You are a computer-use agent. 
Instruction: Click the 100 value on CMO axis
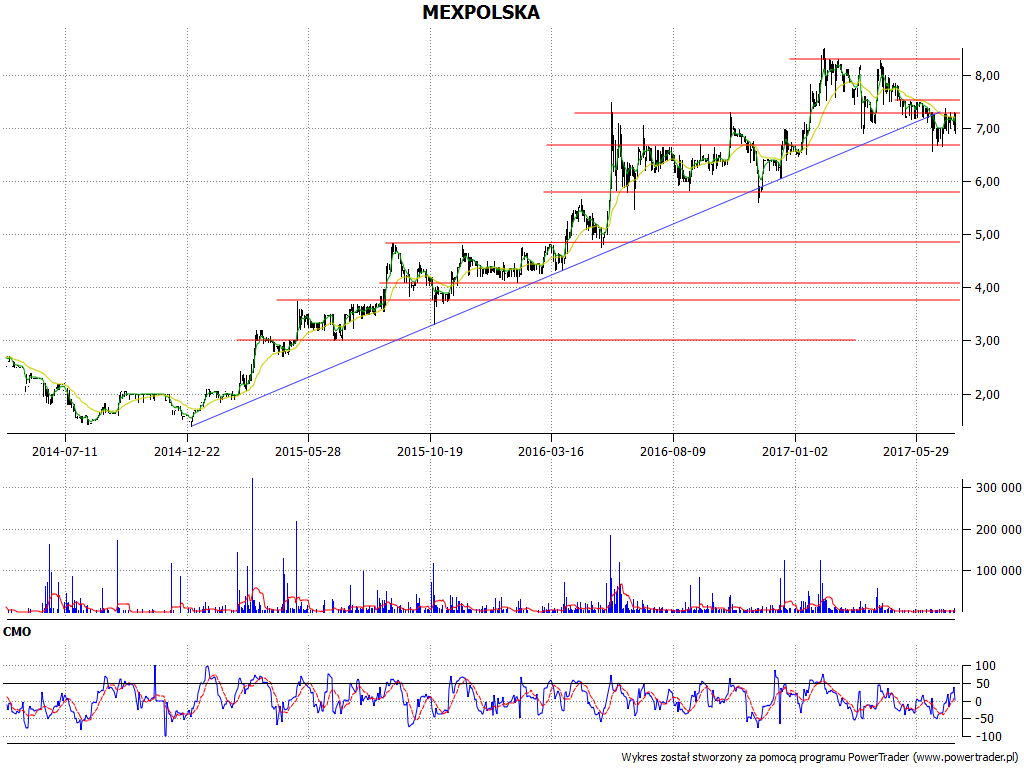[x=985, y=666]
